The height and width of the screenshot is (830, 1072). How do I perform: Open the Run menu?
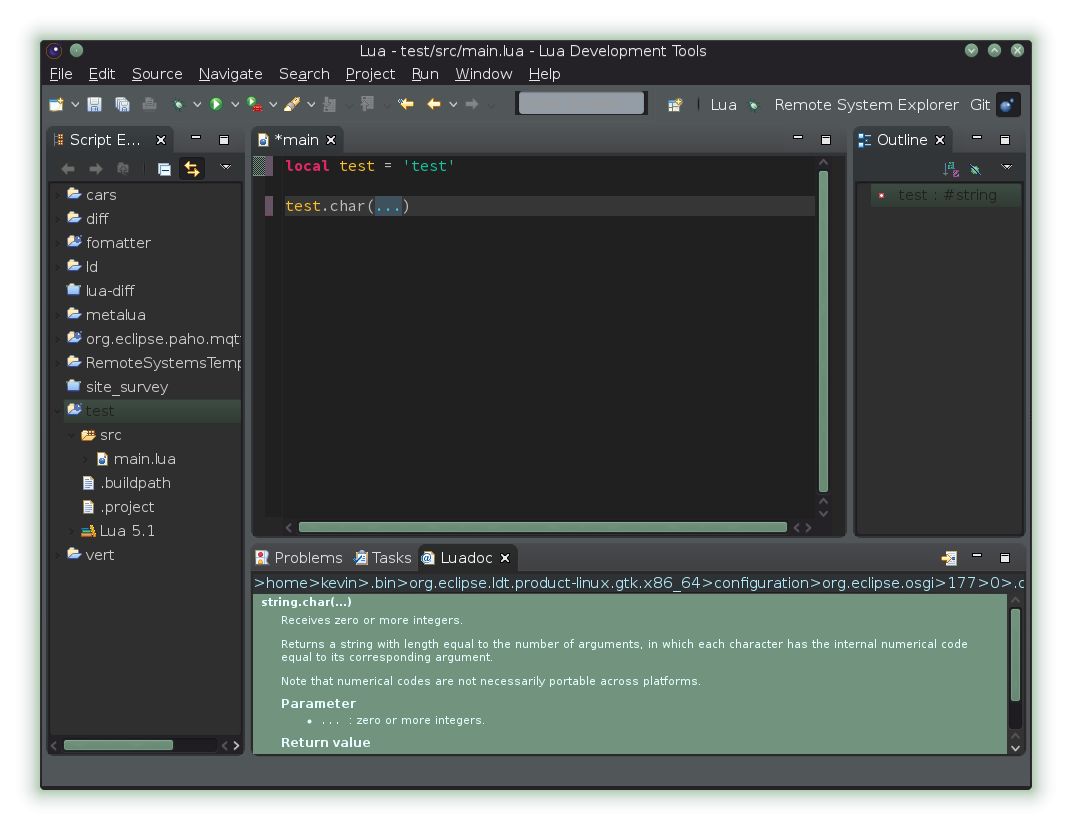click(425, 74)
